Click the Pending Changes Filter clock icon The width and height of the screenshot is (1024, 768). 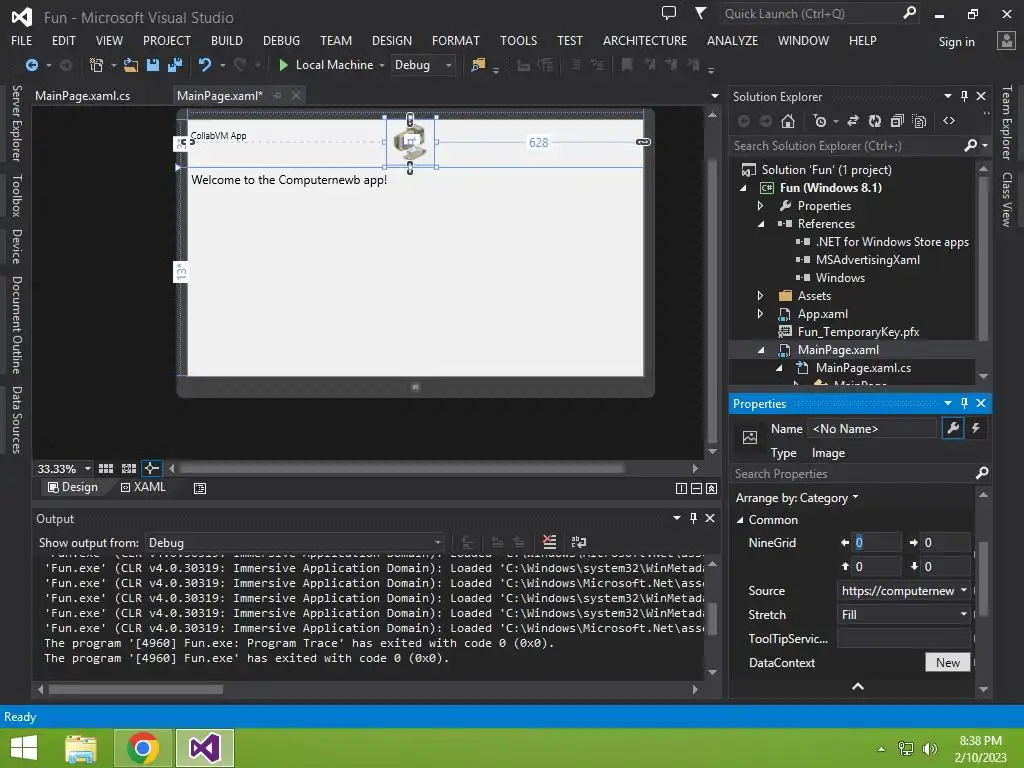(820, 121)
